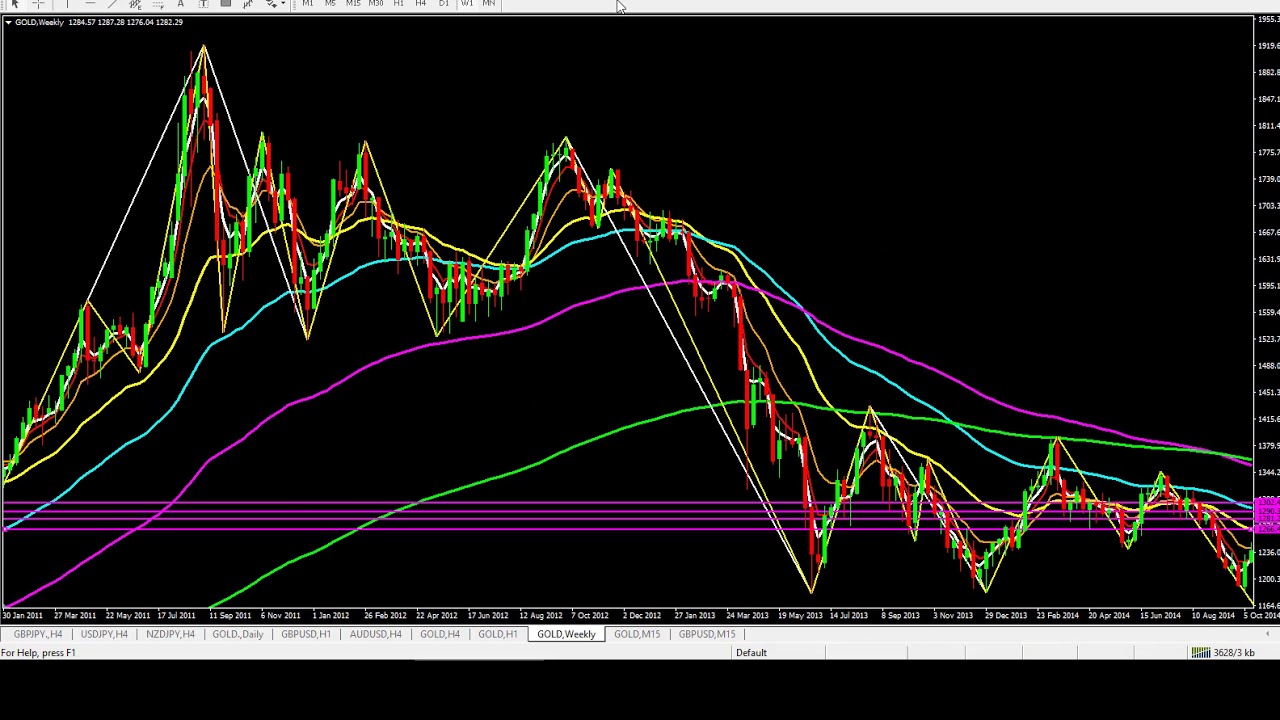Image resolution: width=1280 pixels, height=720 pixels.
Task: Switch chart to M30 timeframe
Action: (376, 4)
